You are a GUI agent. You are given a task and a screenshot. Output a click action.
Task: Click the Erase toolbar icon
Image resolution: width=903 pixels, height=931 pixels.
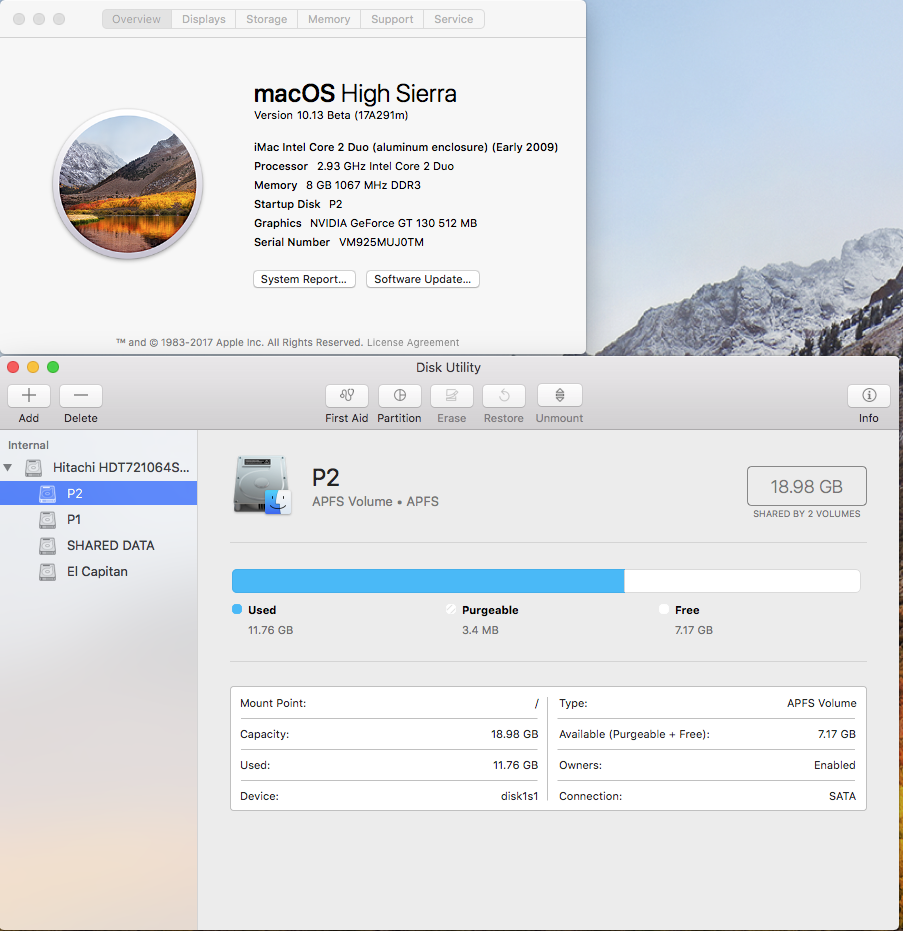point(452,396)
